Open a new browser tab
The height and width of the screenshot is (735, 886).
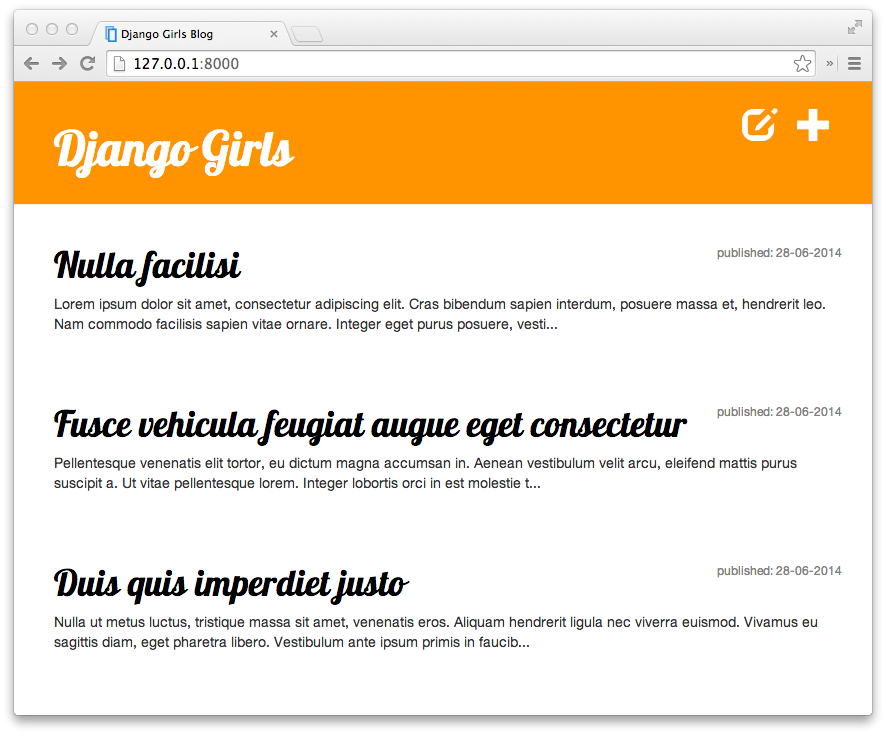pyautogui.click(x=308, y=35)
